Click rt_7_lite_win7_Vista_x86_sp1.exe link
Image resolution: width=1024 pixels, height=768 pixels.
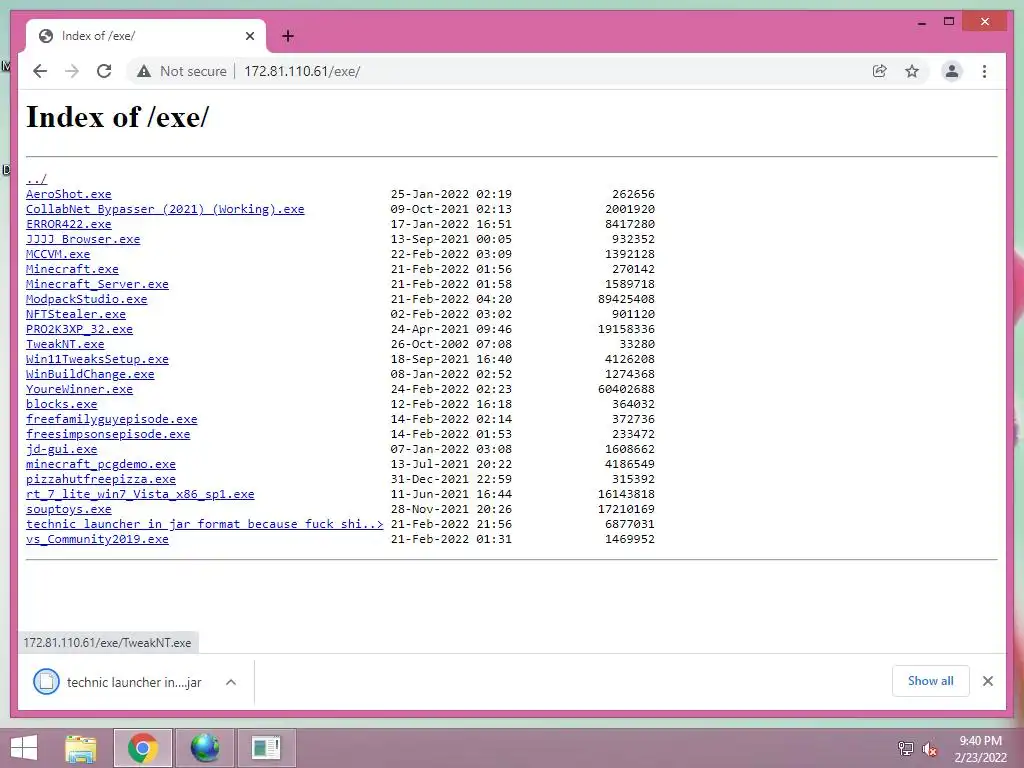click(x=140, y=494)
